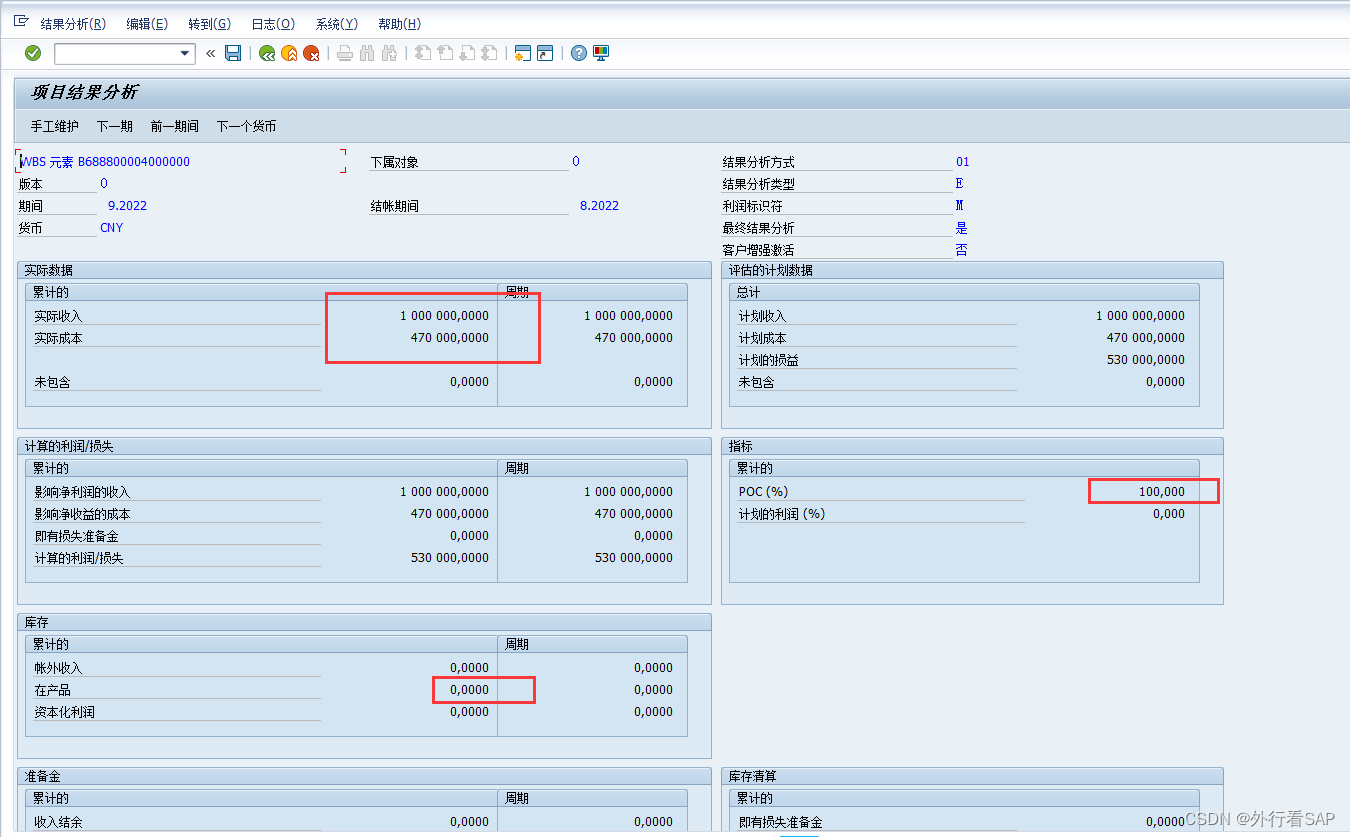Click the 下一个货币 button
This screenshot has height=837, width=1350.
point(246,126)
